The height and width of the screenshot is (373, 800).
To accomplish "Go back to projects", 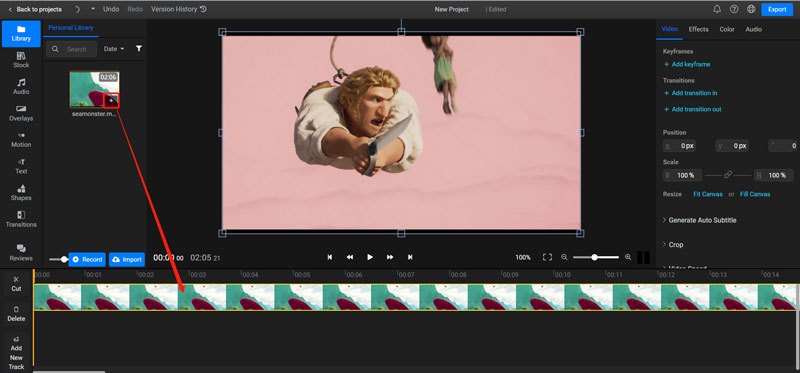I will coord(35,9).
